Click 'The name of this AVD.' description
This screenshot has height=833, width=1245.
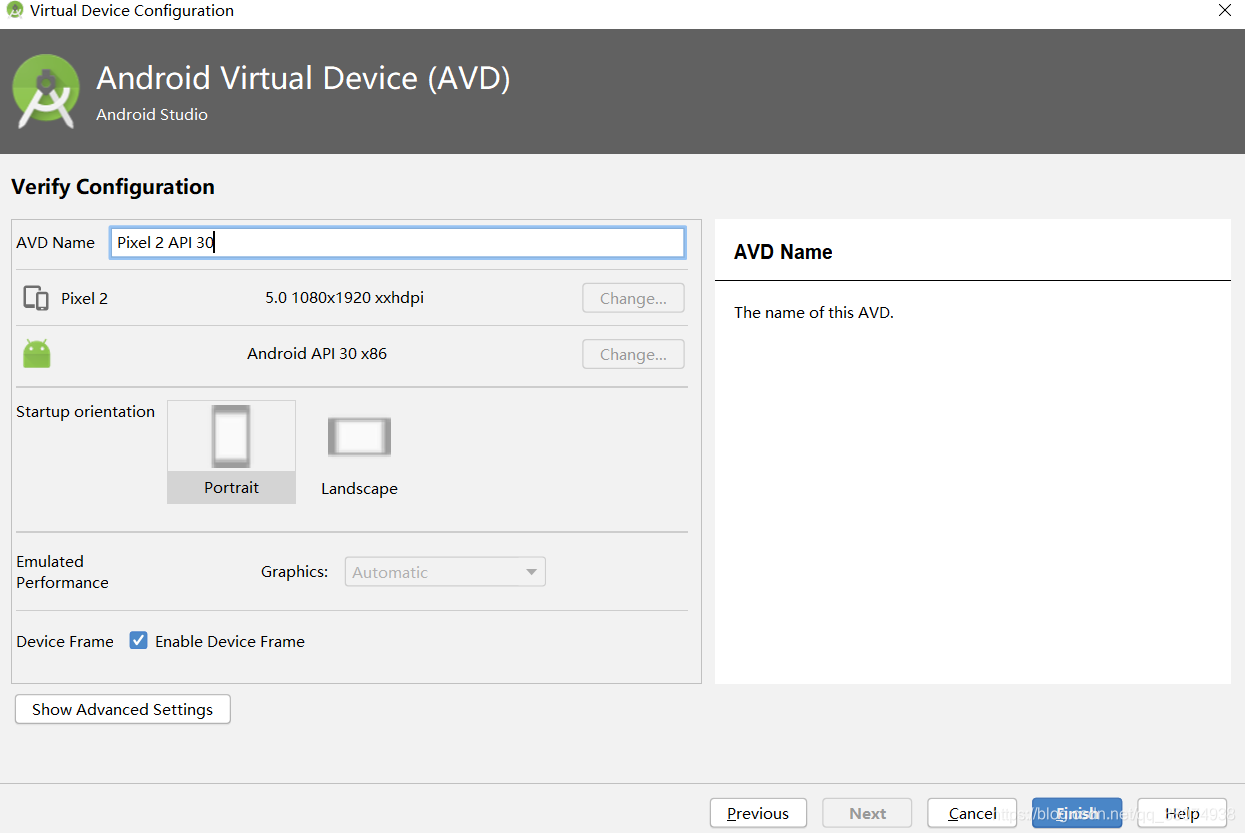[814, 312]
